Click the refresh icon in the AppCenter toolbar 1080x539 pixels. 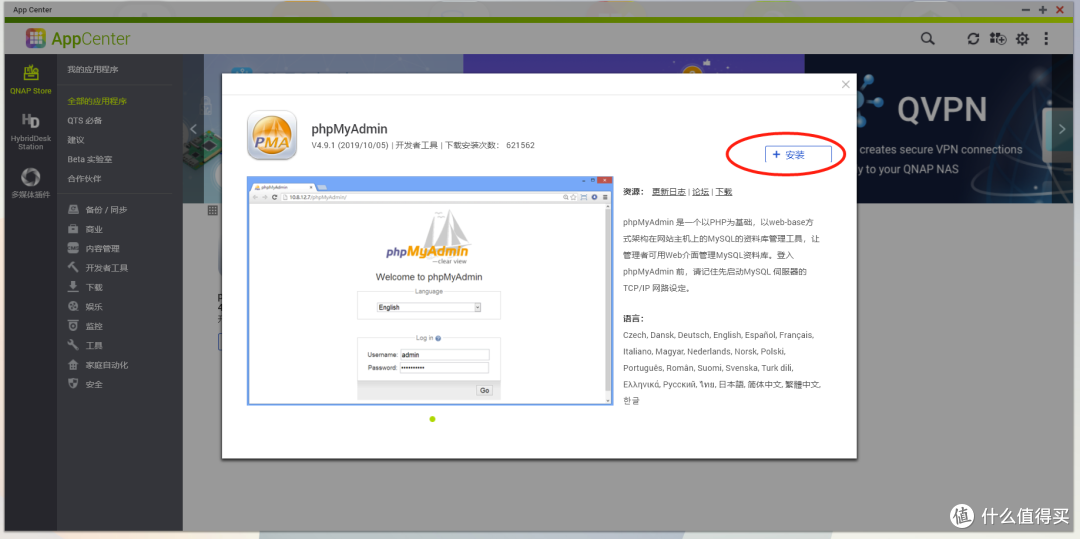[x=973, y=39]
